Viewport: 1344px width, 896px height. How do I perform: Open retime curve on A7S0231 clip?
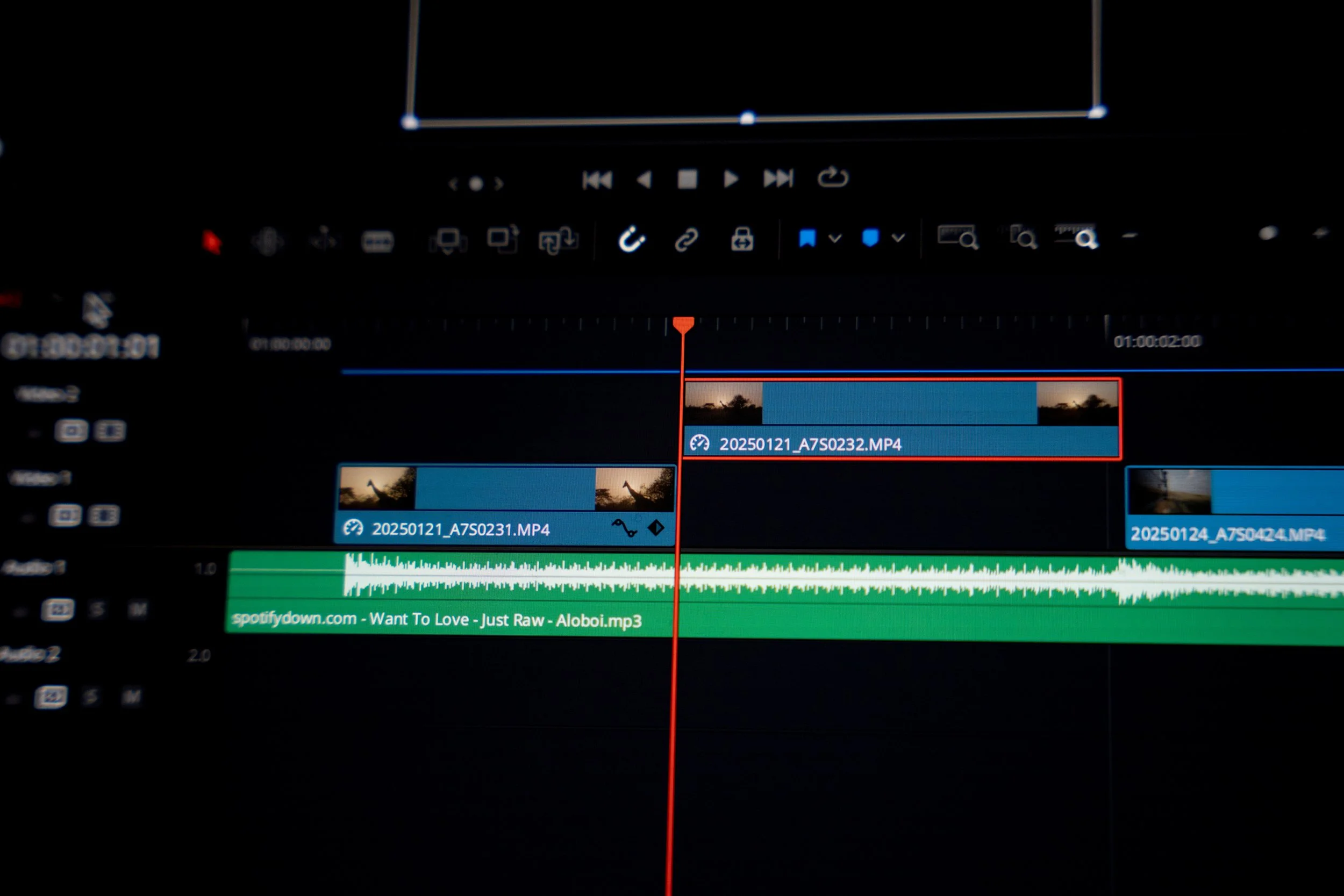(x=624, y=528)
